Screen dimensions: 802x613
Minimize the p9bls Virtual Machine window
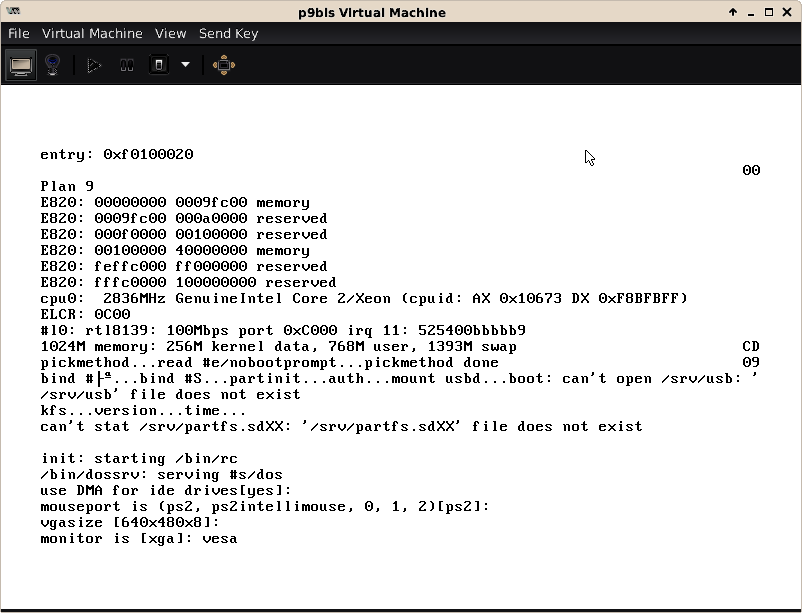coord(751,12)
